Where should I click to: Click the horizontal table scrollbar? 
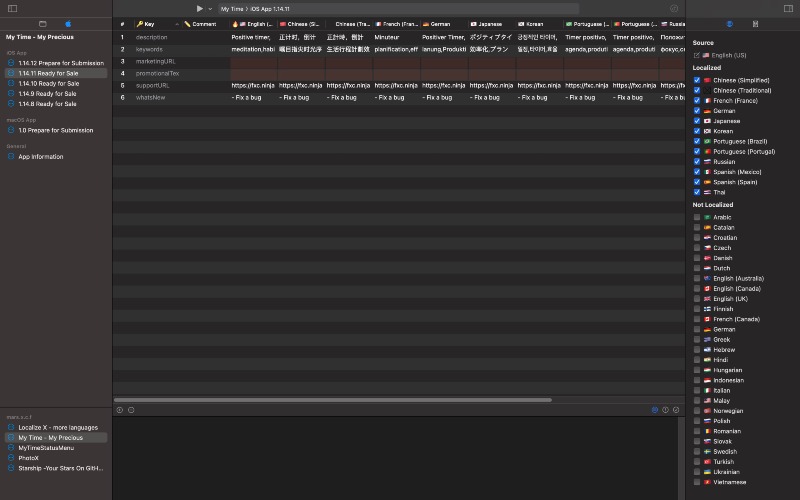click(x=333, y=400)
